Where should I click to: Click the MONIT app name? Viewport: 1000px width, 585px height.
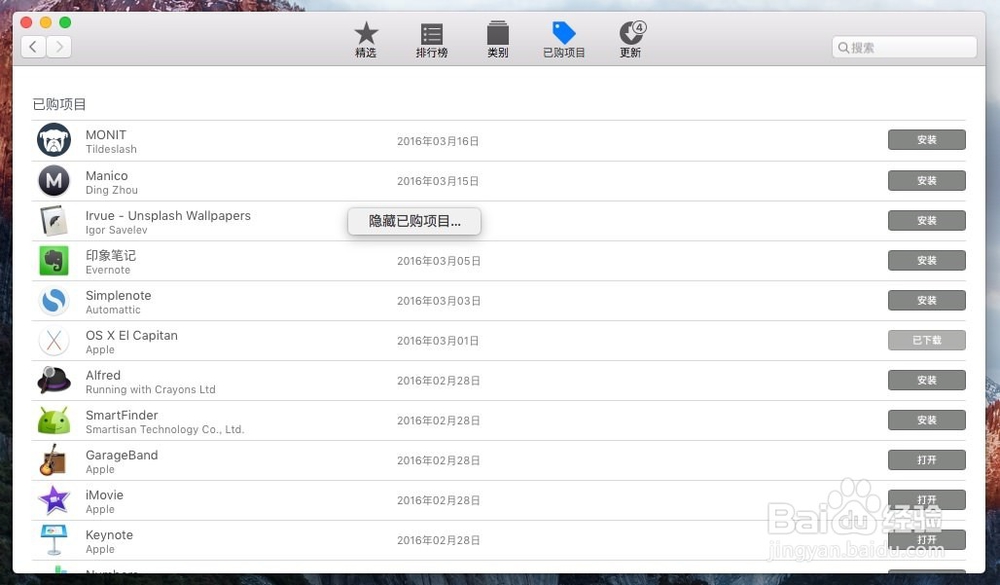tap(106, 135)
